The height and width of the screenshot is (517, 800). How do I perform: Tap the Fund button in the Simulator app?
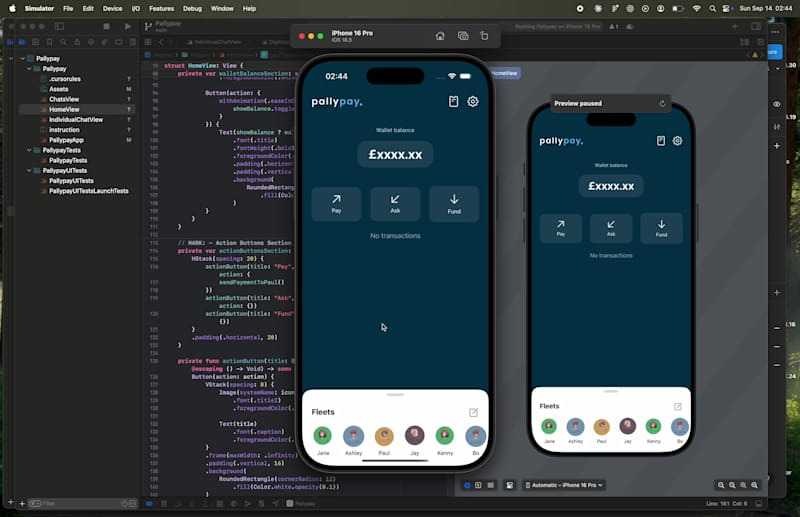point(454,204)
